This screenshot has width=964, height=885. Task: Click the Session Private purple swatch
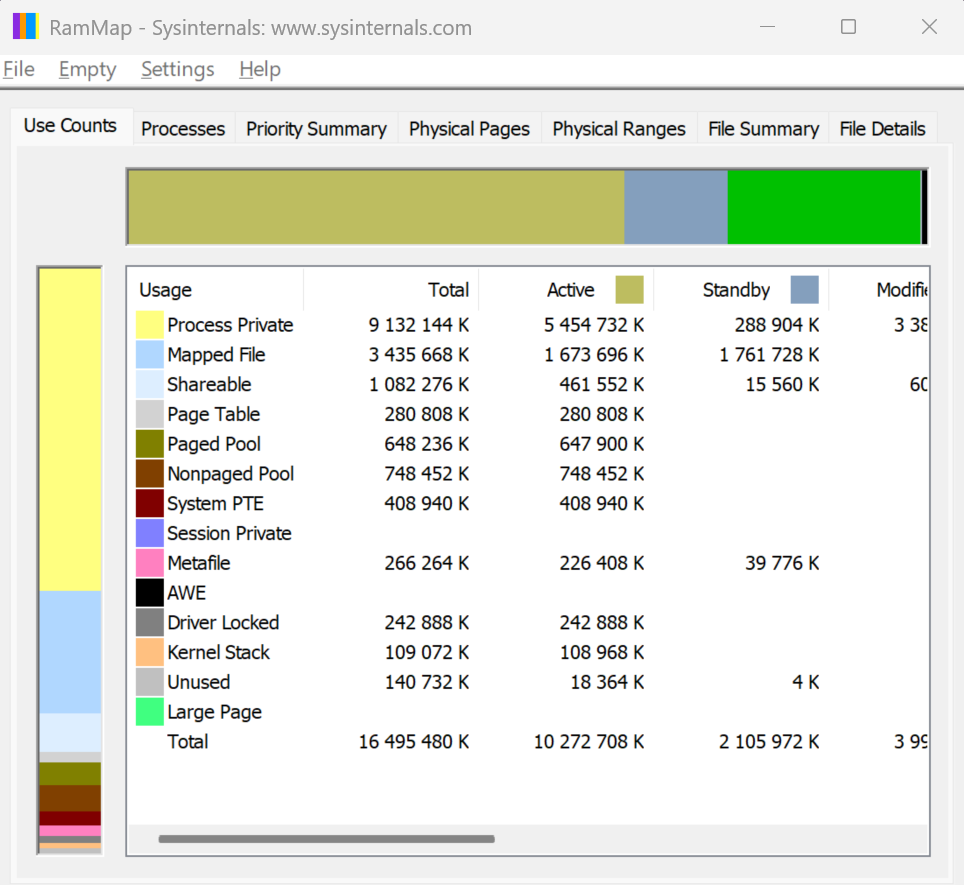[149, 533]
